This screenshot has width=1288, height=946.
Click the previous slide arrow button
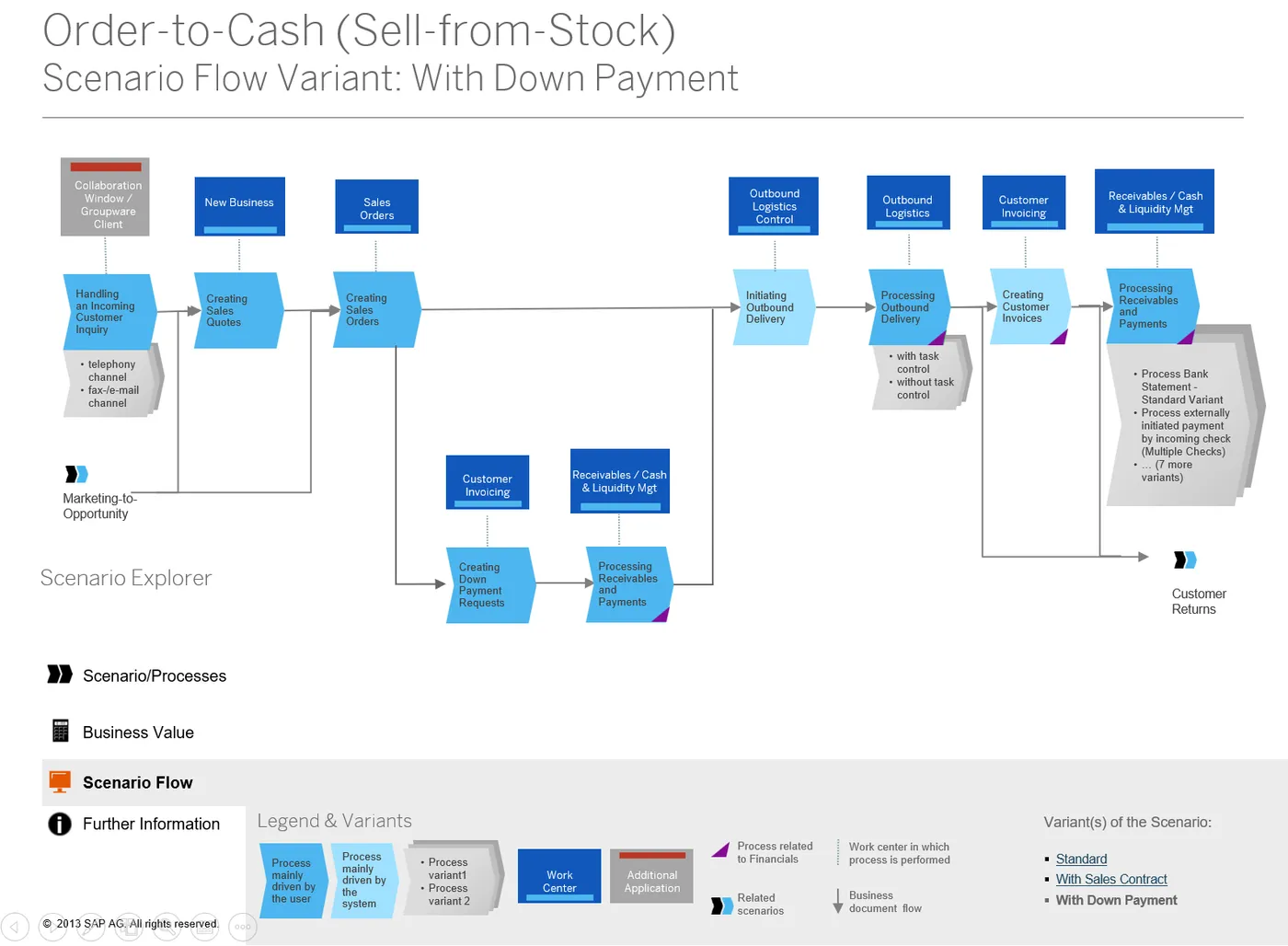click(15, 927)
